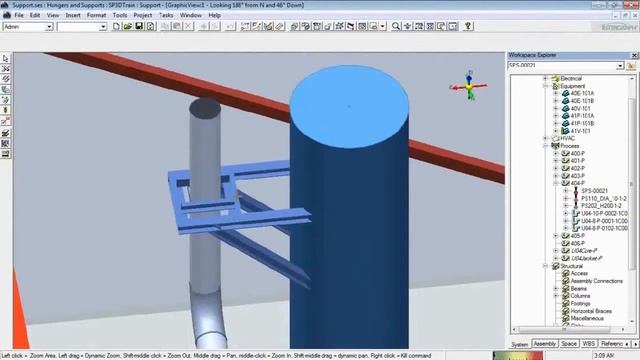Image resolution: width=640 pixels, height=360 pixels.
Task: Switch to the WBS tab
Action: pos(588,344)
